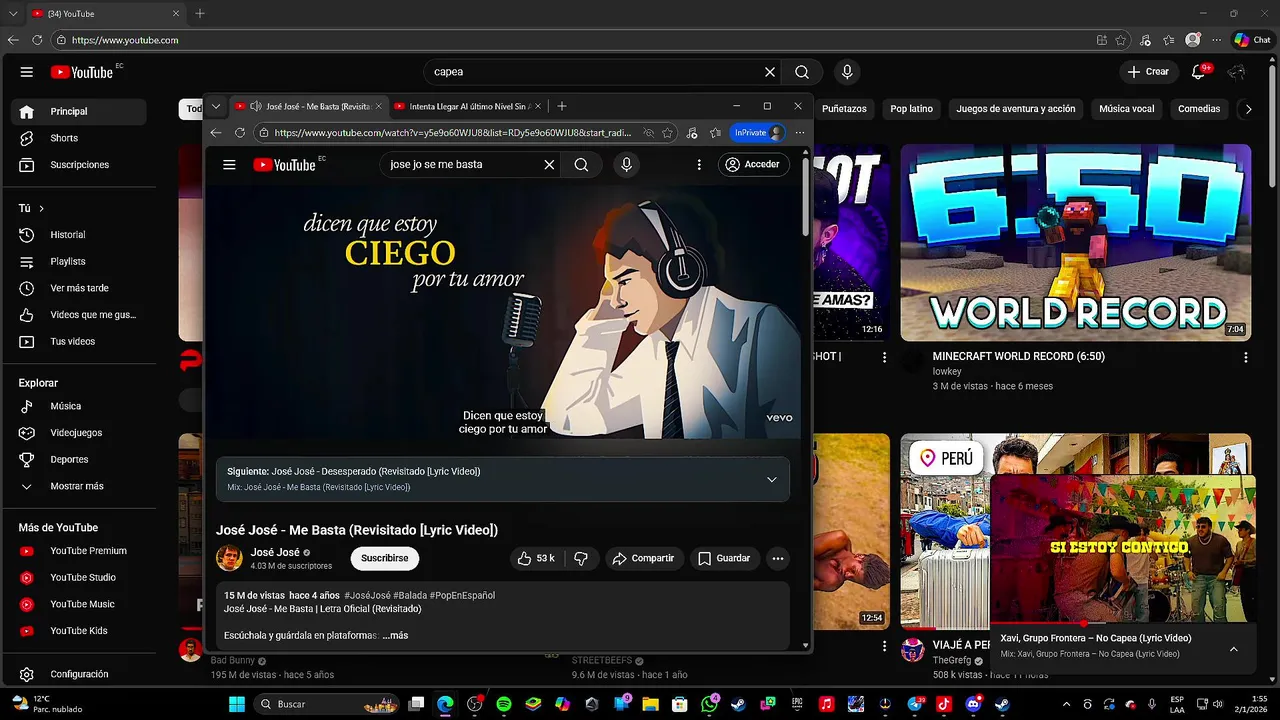Like the José José video (53 k)

coord(536,558)
